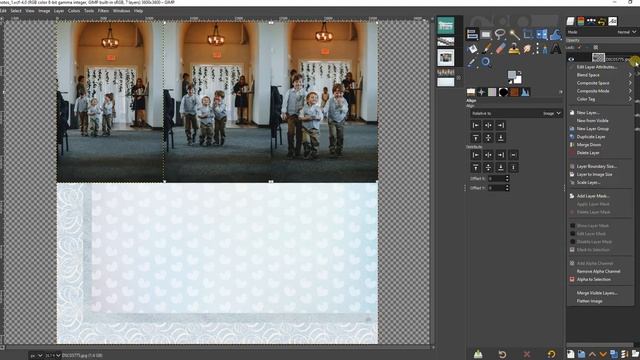640x360 pixels.
Task: Select the Warp Transform tool
Action: click(556, 35)
